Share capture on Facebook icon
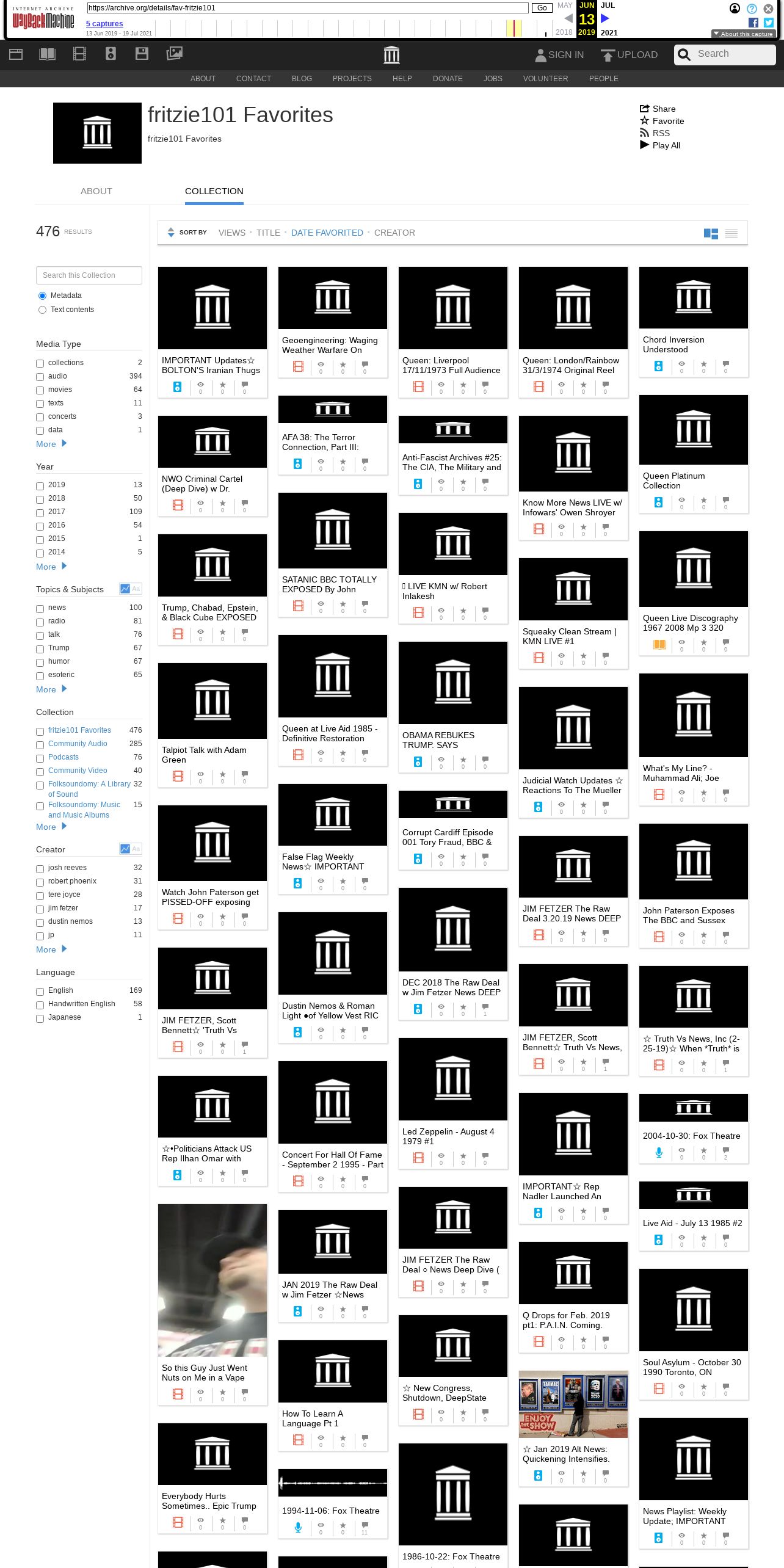784x1568 pixels. pos(753,23)
